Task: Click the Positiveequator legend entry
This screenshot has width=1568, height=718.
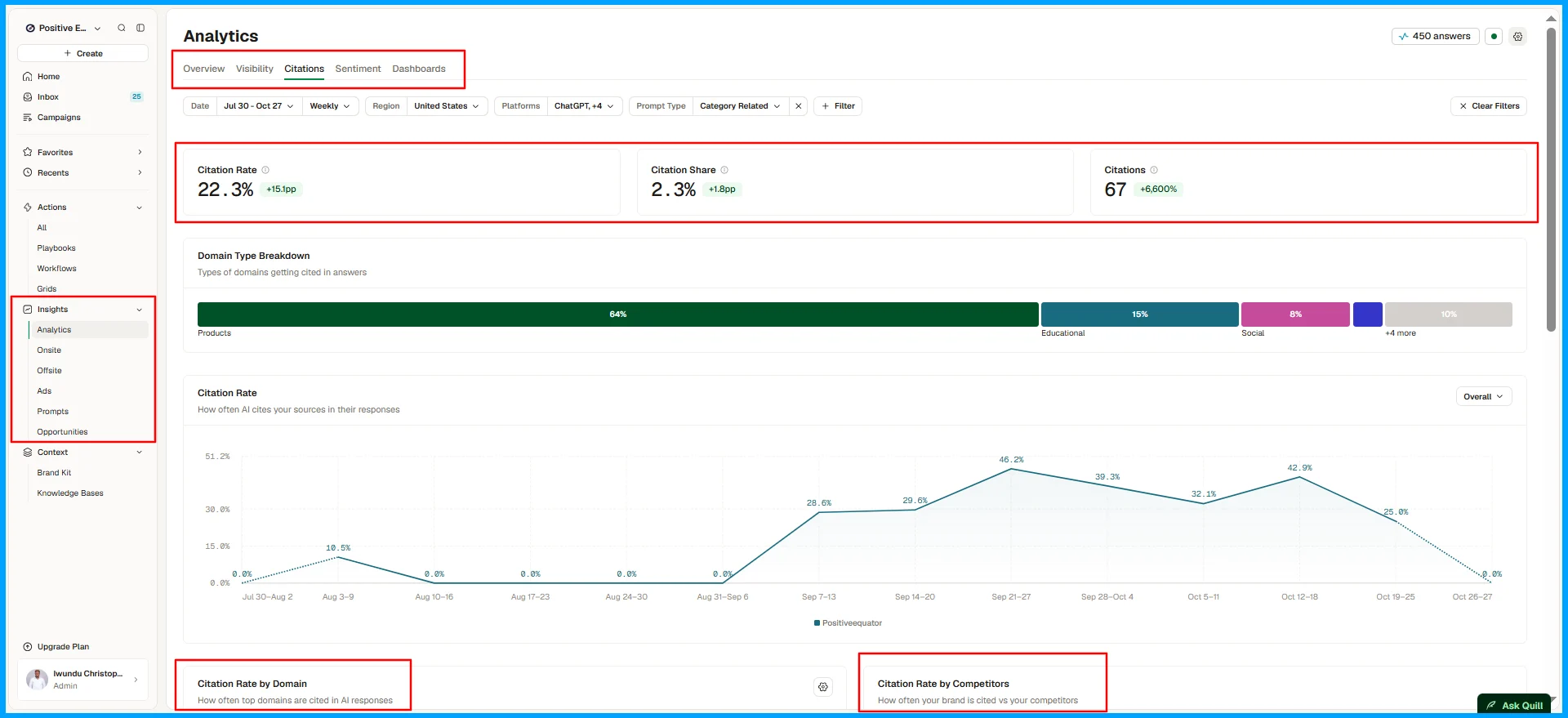Action: click(x=848, y=623)
